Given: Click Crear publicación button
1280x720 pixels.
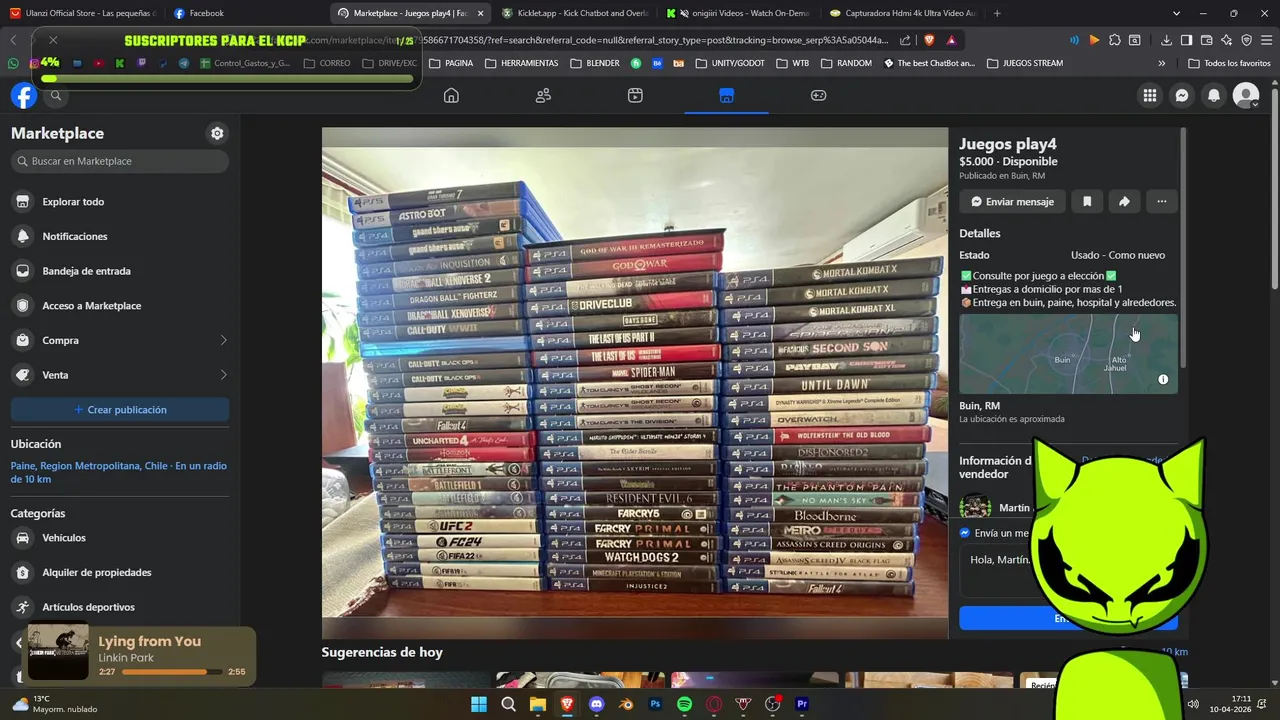Looking at the screenshot, I should tap(120, 410).
